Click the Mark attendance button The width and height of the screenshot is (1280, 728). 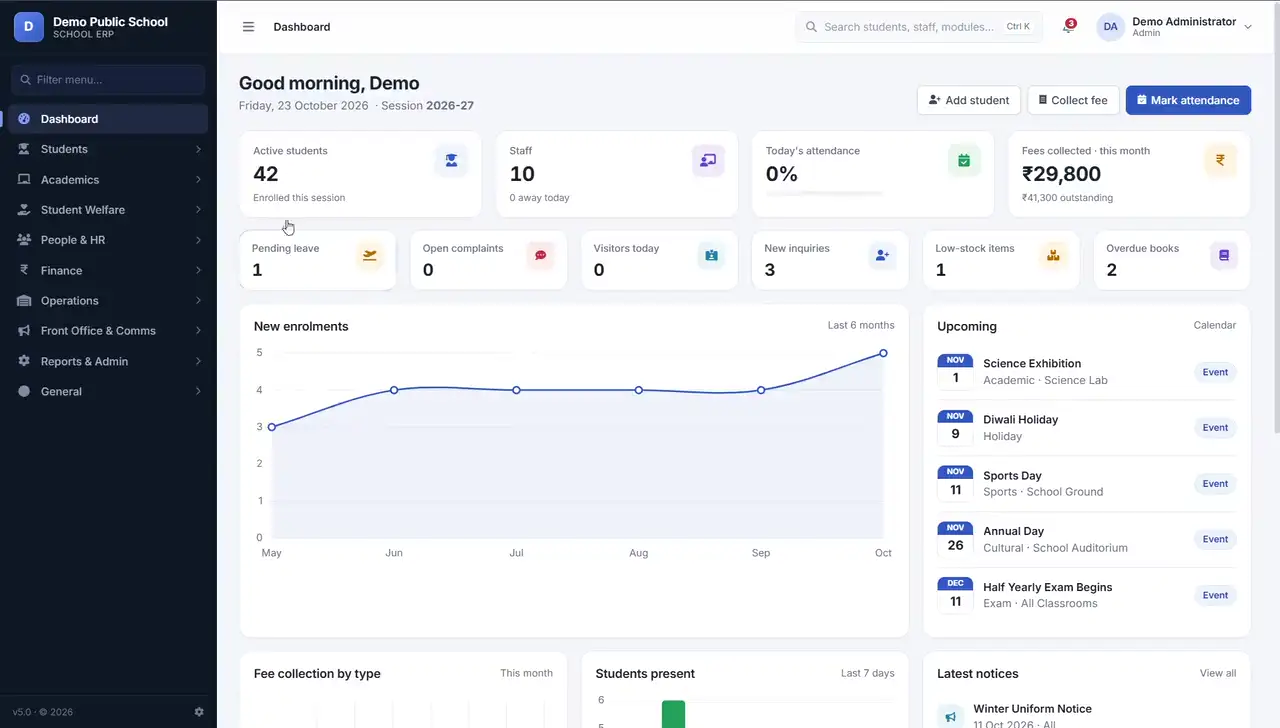coord(1188,100)
